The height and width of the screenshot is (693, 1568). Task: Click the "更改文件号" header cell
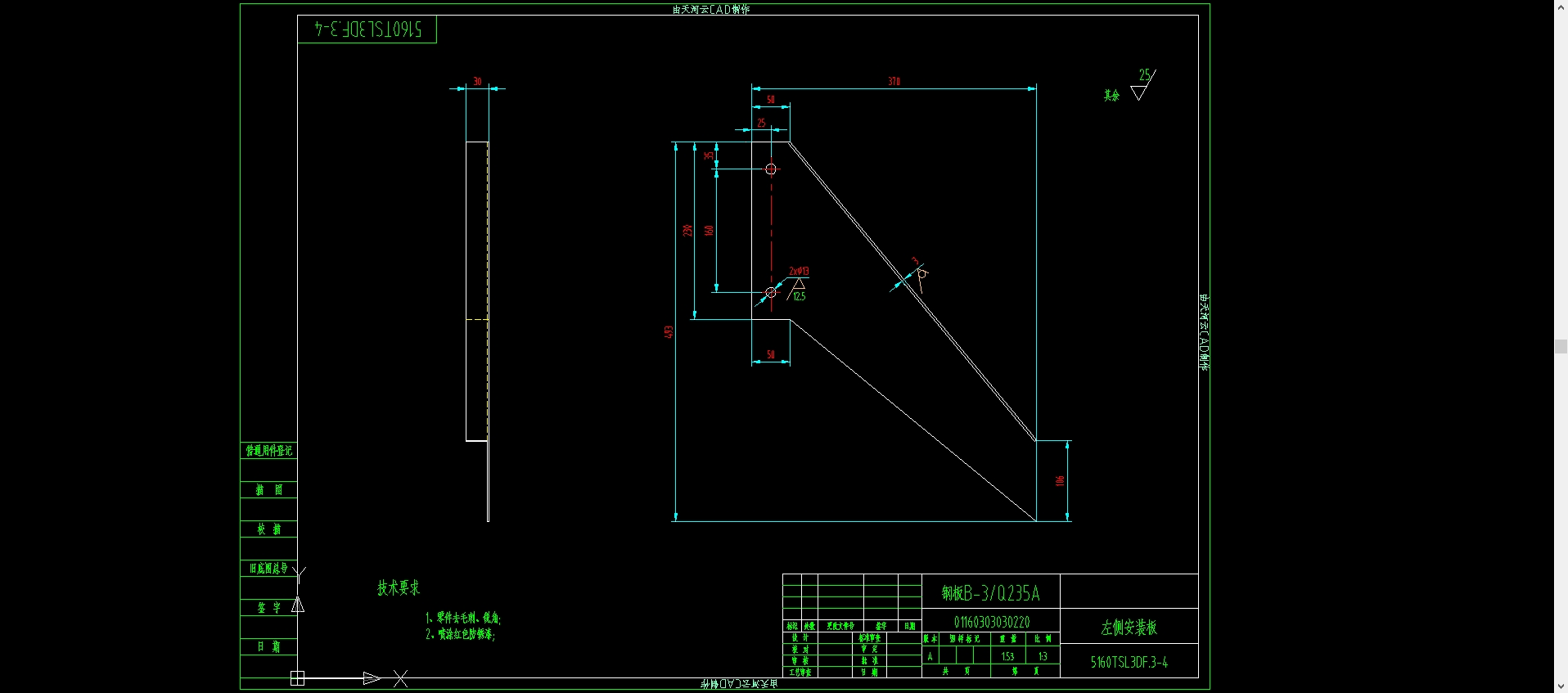pyautogui.click(x=840, y=626)
